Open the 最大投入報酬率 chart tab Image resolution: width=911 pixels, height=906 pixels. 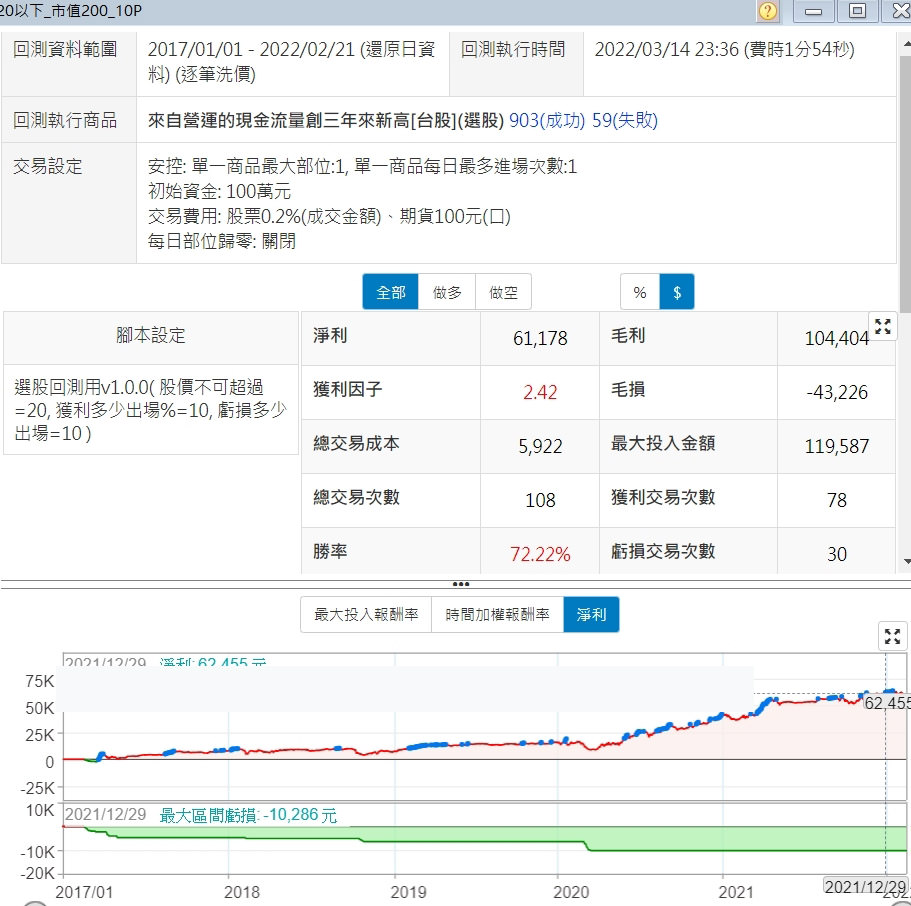click(x=366, y=615)
